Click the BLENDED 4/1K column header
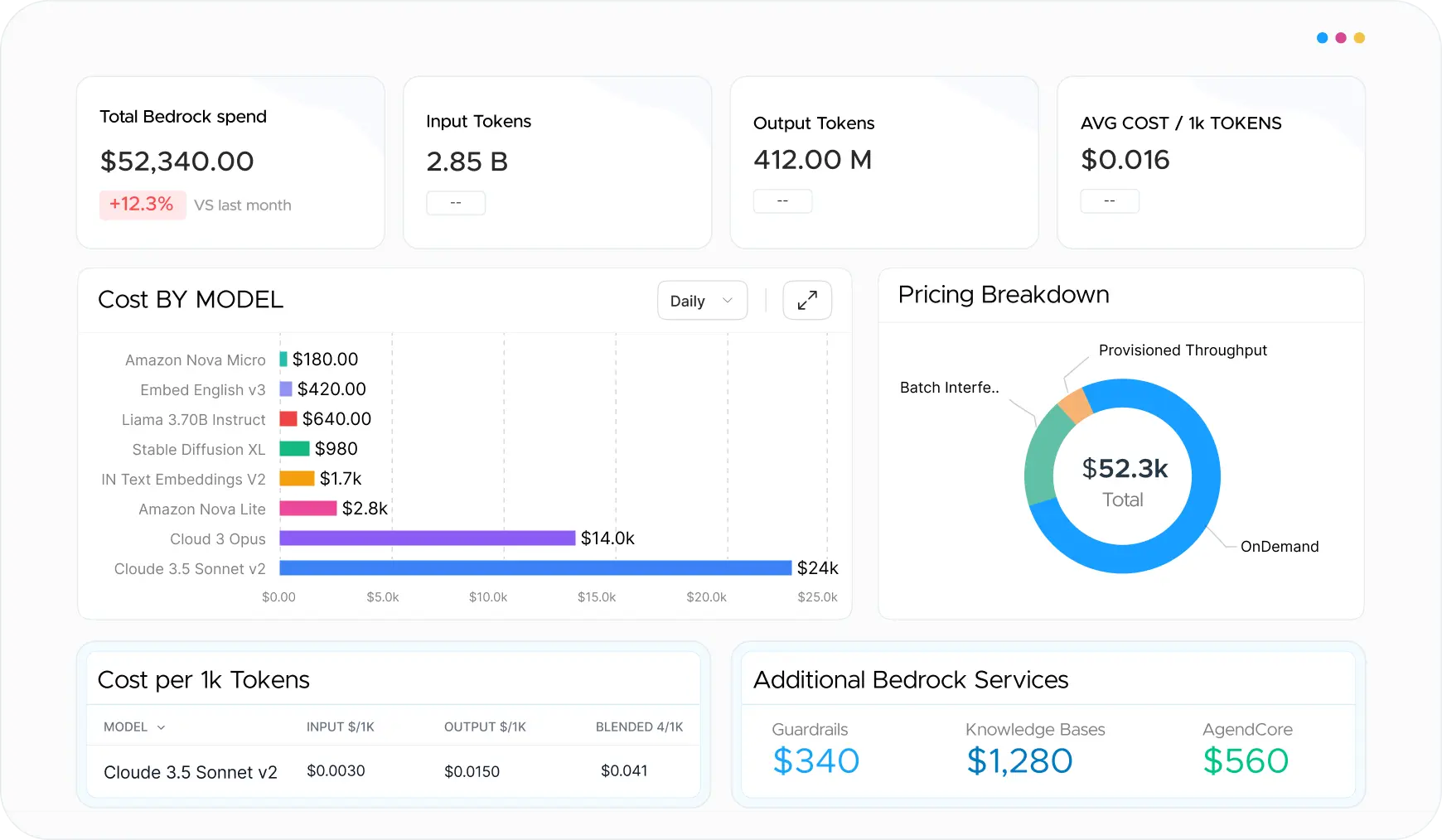1442x840 pixels. coord(640,727)
